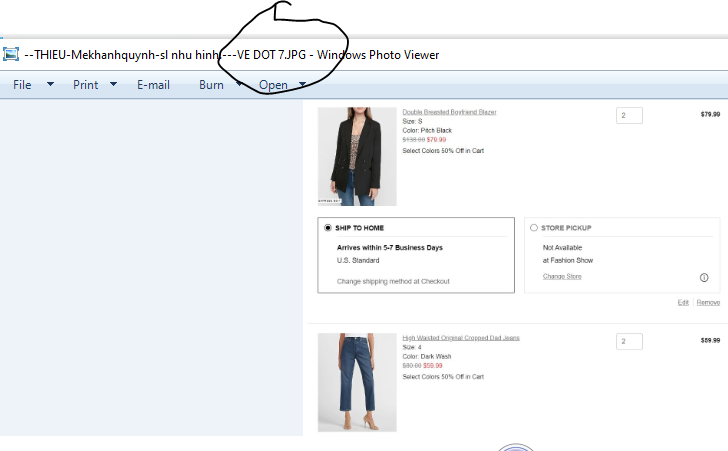Click the store pickup info icon
Screen dimensions: 728x451
pyautogui.click(x=704, y=277)
